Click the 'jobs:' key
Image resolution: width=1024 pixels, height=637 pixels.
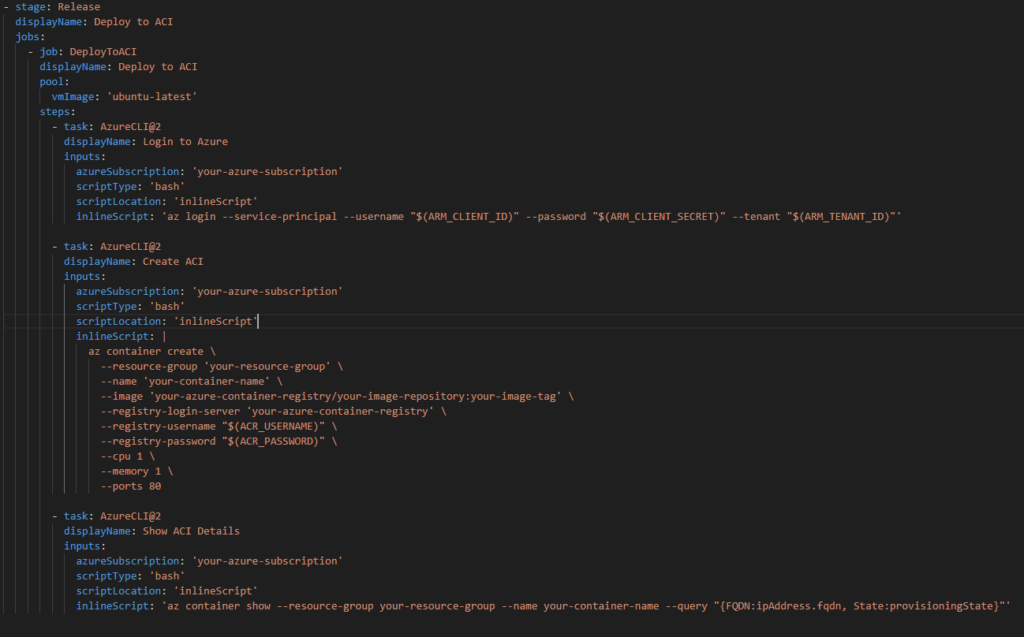[30, 37]
